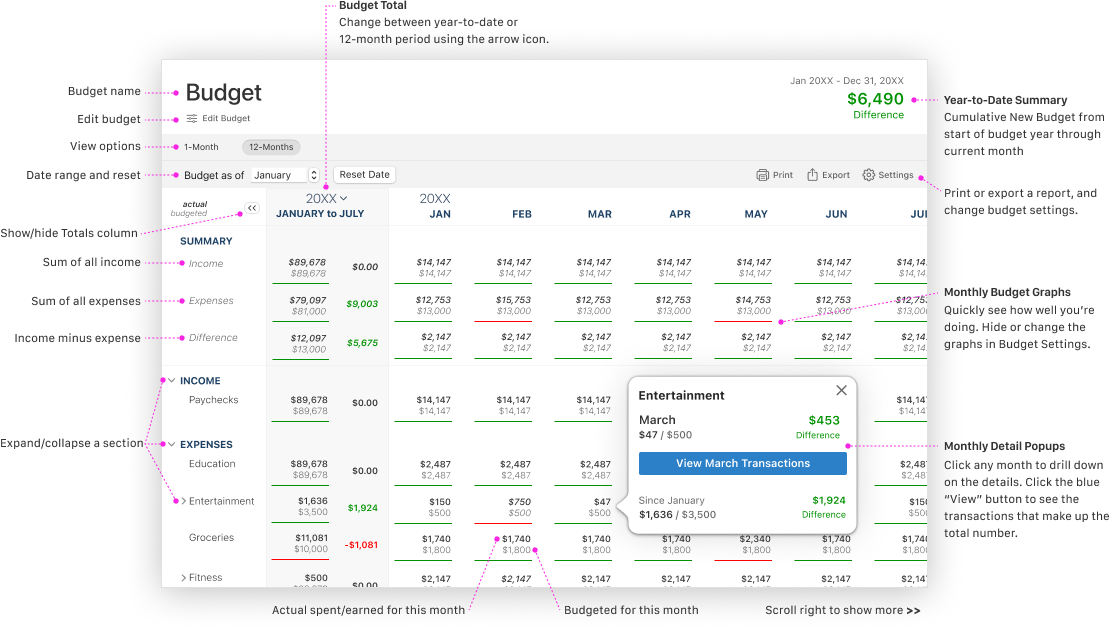The image size is (1112, 629).
Task: Switch to 1-Month view
Action: click(201, 147)
